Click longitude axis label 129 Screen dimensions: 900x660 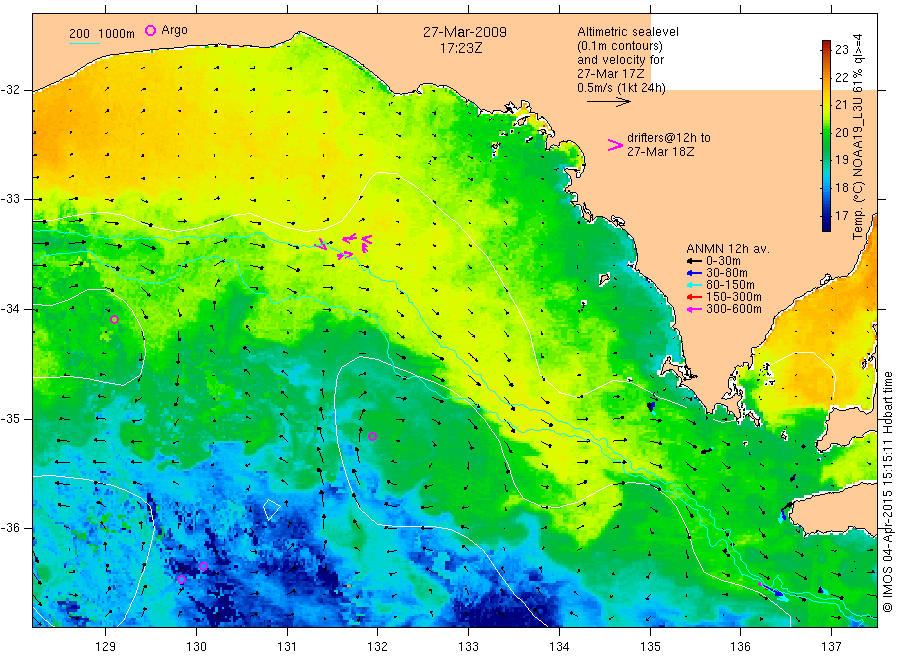(x=106, y=647)
